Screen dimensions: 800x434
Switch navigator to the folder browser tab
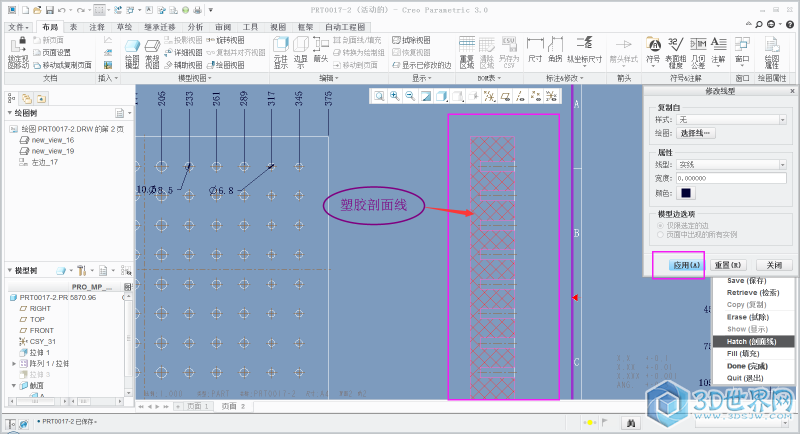[x=27, y=98]
